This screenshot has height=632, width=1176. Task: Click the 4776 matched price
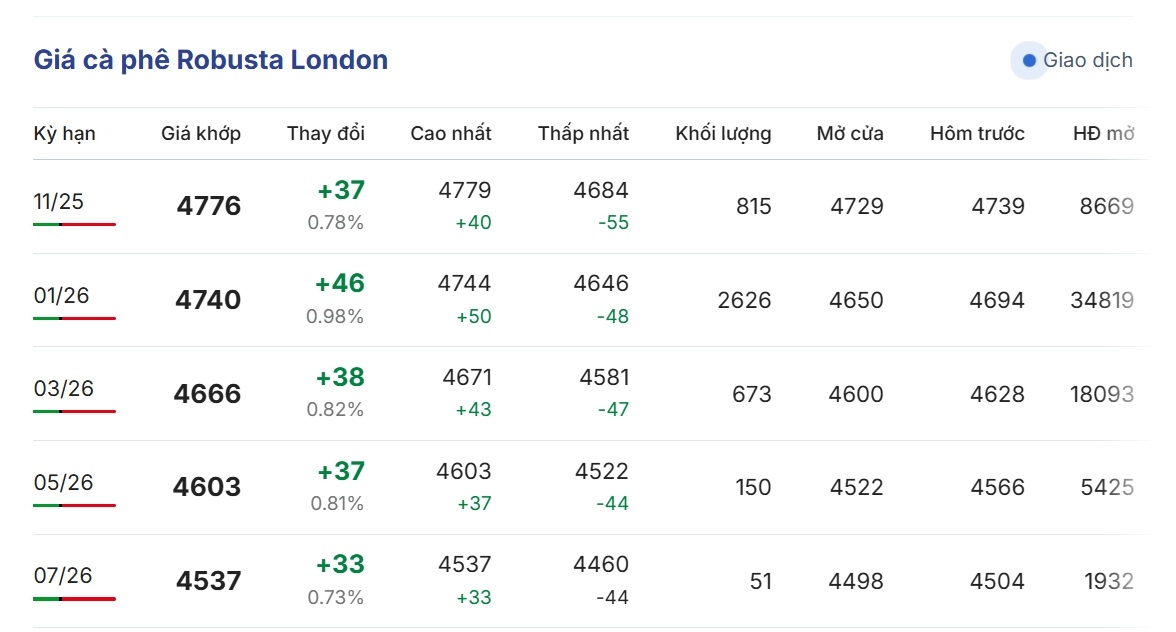click(x=209, y=207)
